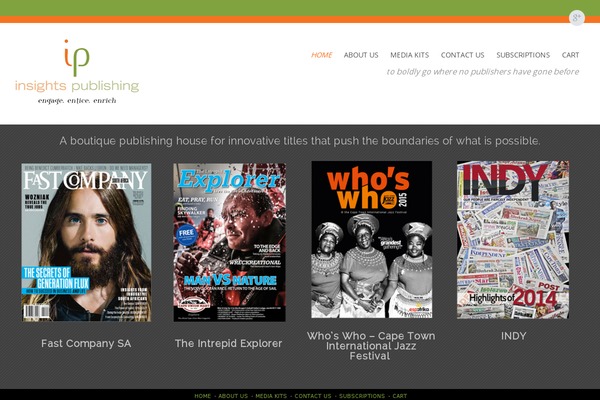The width and height of the screenshot is (600, 400).
Task: Open the Who's Who 2015 cover
Action: coord(372,240)
